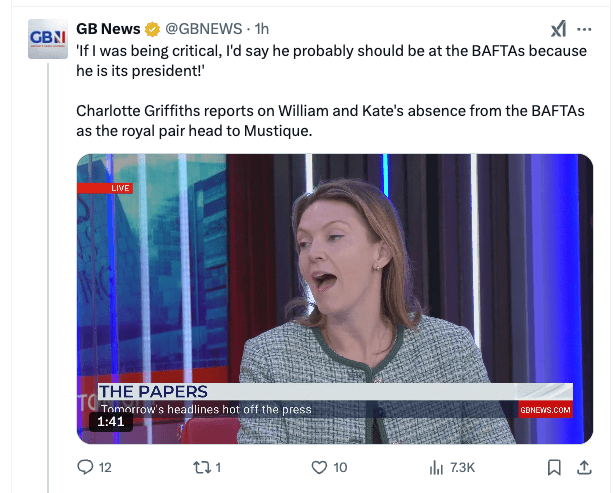Open the @GBNEWS handle link
This screenshot has width=613, height=493.
(210, 28)
